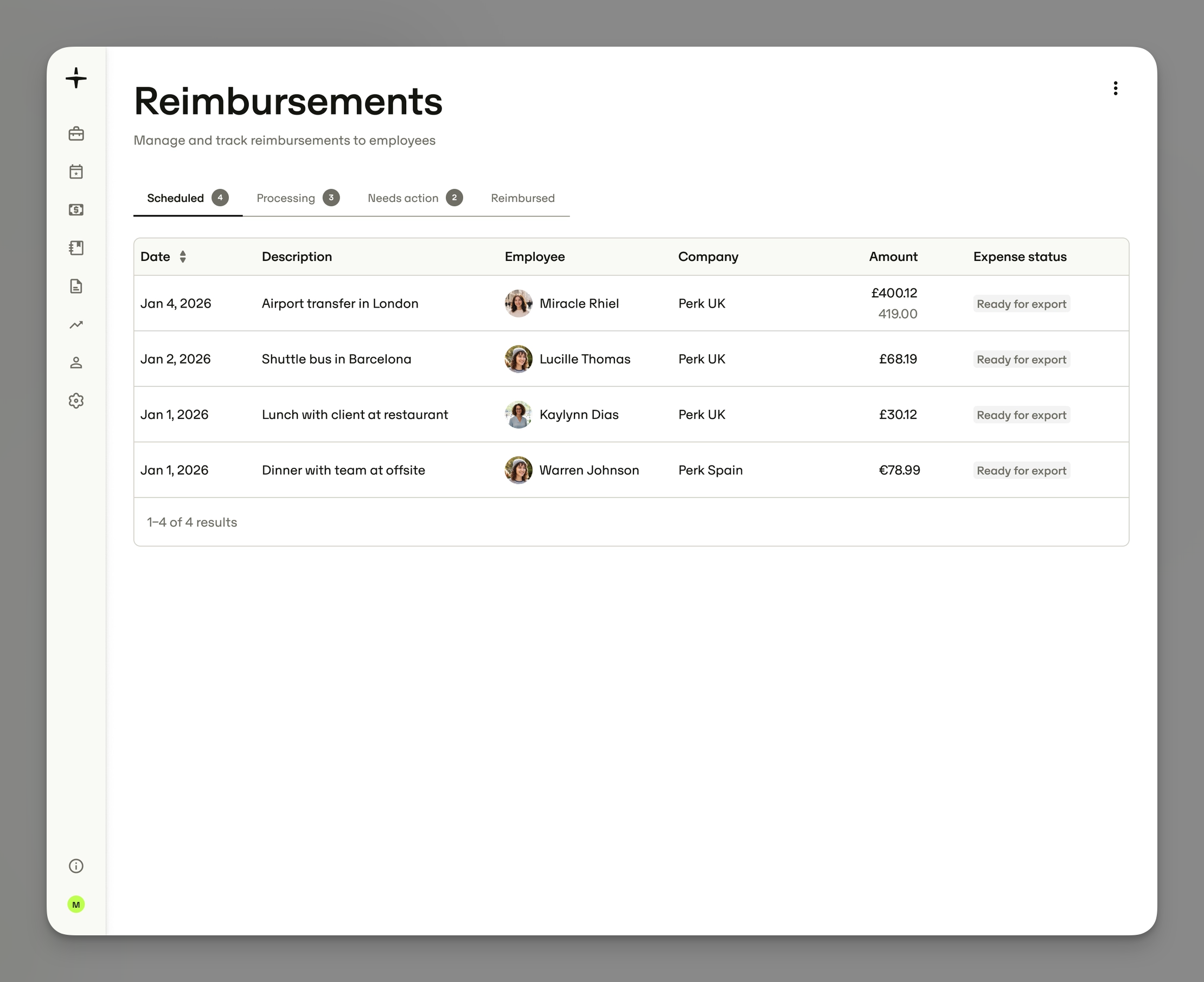Click Miracle Rhiel's avatar photo
Viewport: 1204px width, 982px height.
[518, 303]
